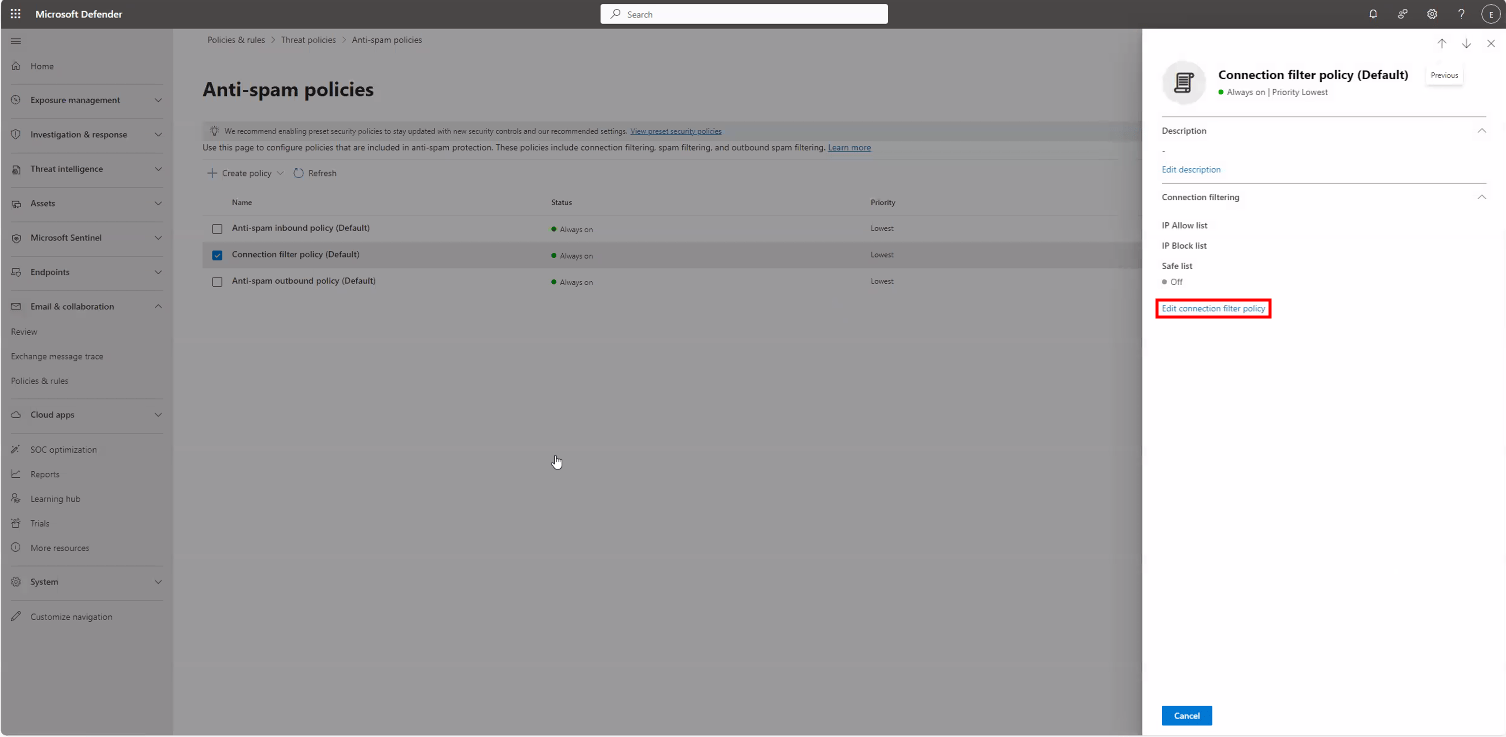The image size is (1506, 737).
Task: Open the app launcher waffle icon
Action: point(15,14)
